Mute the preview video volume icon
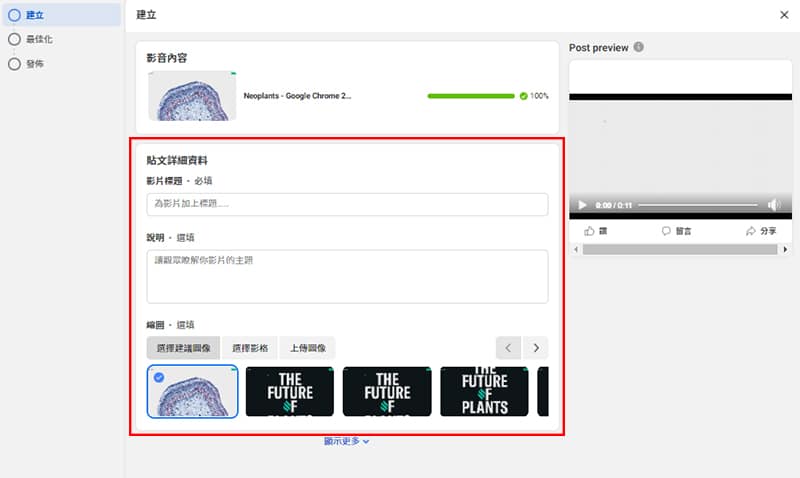 tap(773, 205)
